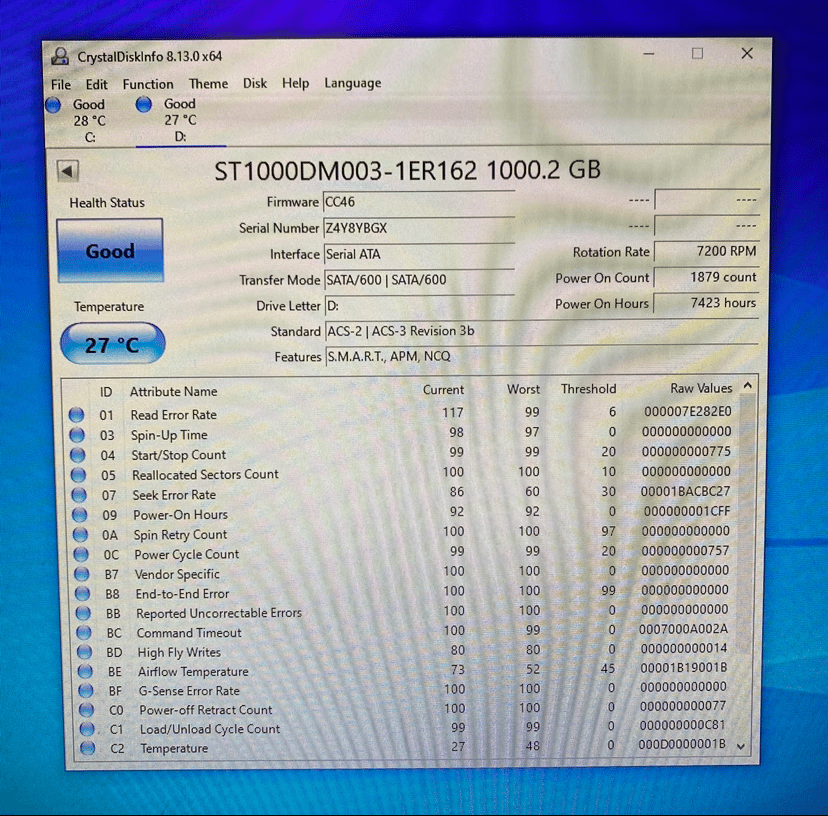Click the status orb for Reallocated Sectors Count
828x816 pixels.
point(78,475)
